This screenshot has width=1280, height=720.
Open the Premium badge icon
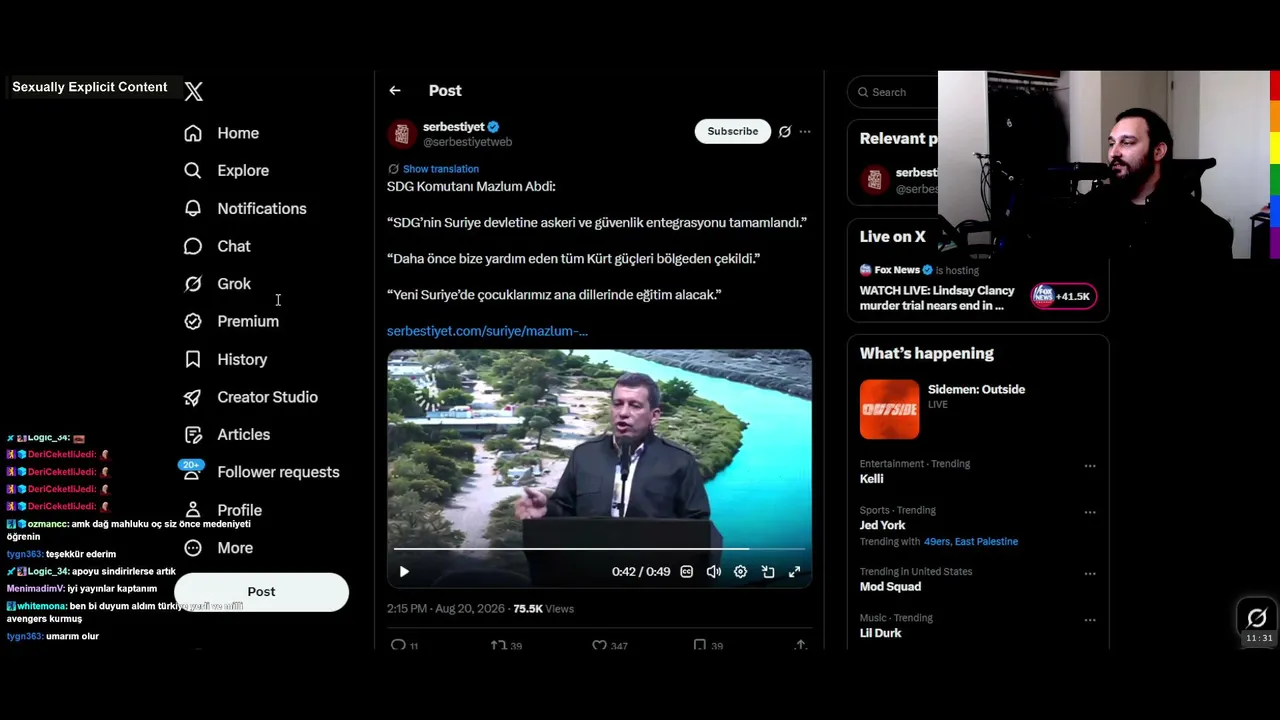point(193,321)
